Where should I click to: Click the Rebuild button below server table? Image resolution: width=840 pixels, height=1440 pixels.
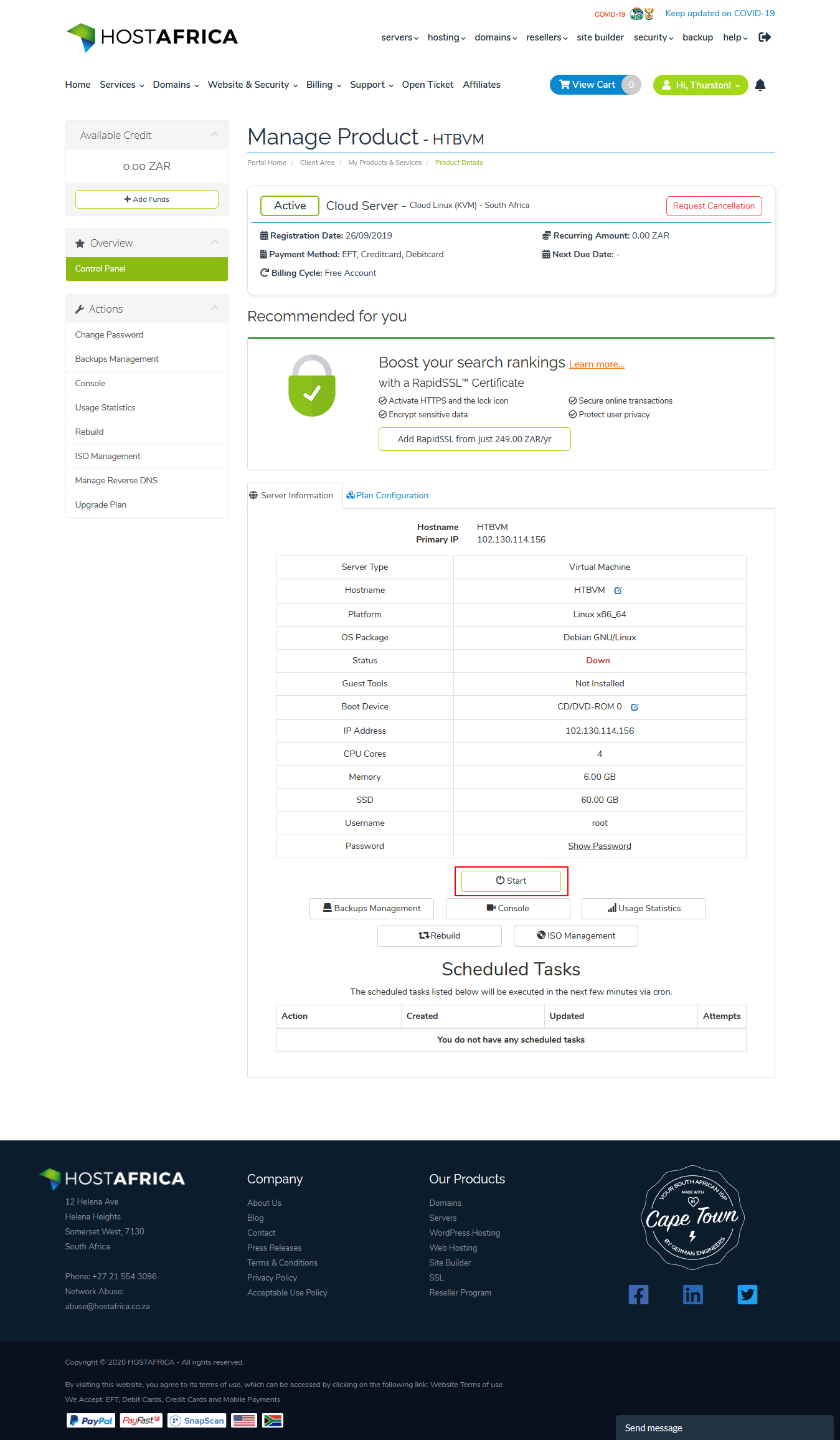(x=440, y=936)
